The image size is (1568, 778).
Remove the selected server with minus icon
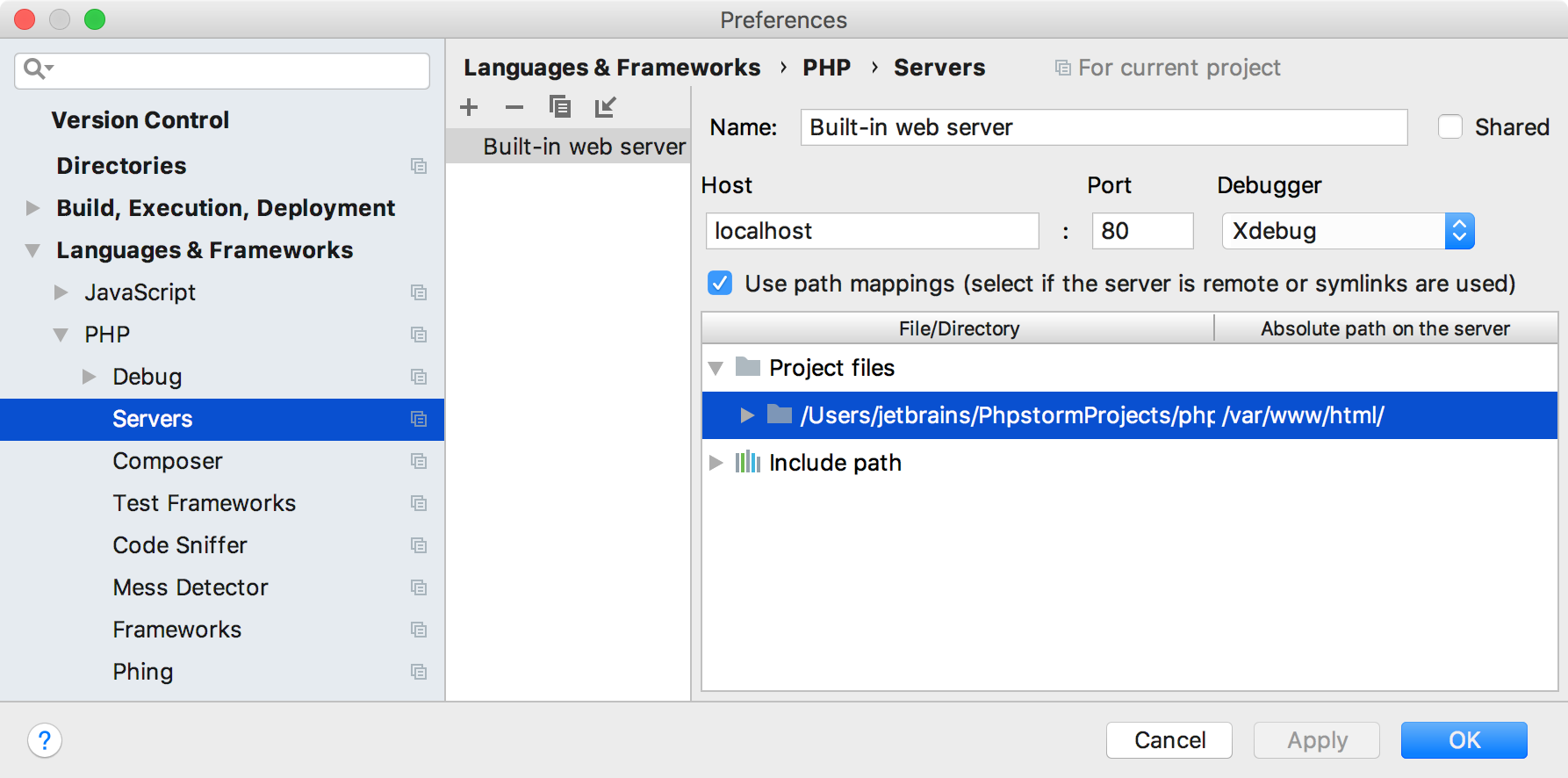pos(514,107)
